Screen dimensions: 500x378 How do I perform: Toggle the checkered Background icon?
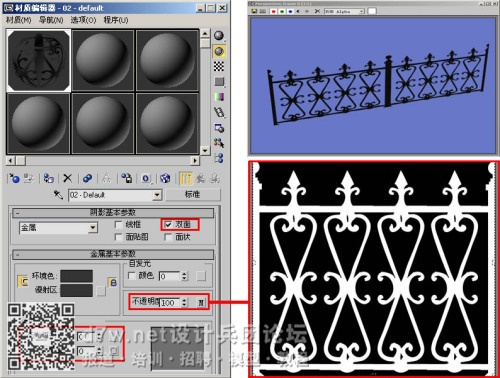219,66
